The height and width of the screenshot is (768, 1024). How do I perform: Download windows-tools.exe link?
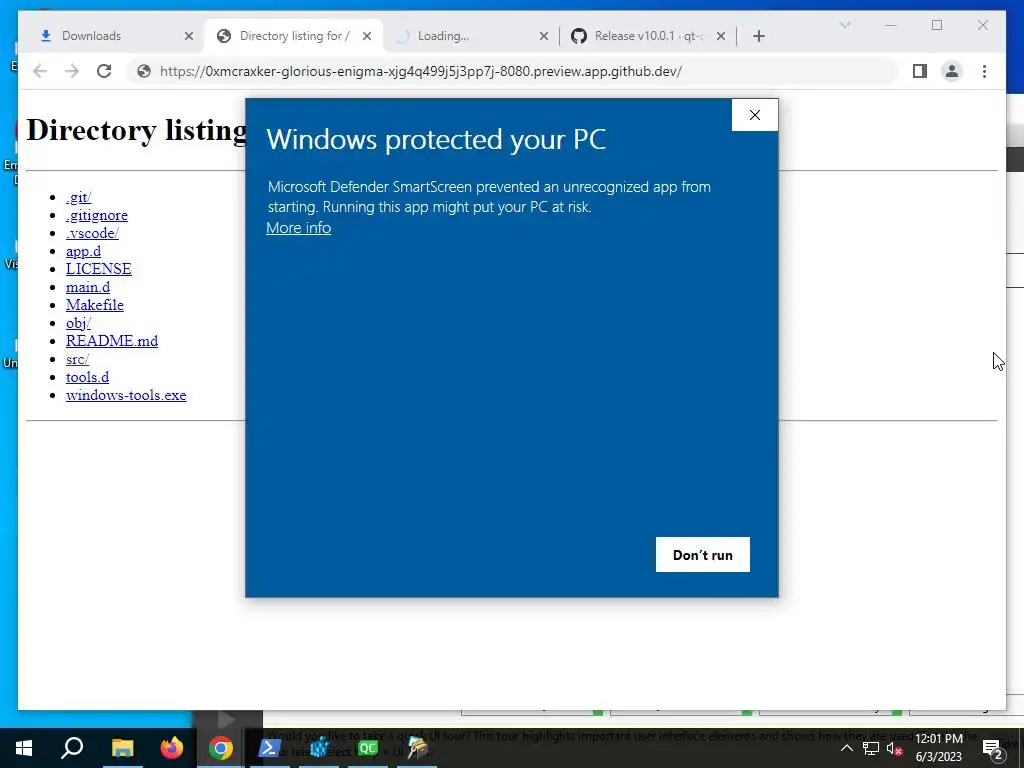pyautogui.click(x=126, y=395)
